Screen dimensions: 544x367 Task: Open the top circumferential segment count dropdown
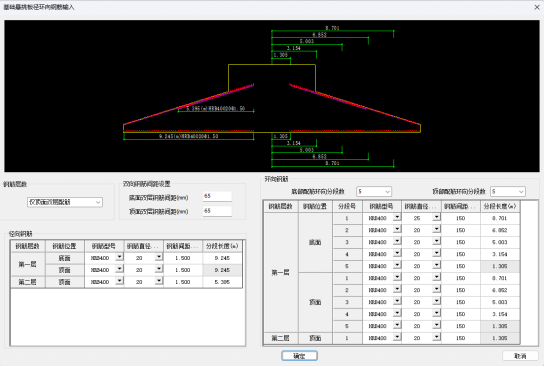click(508, 191)
